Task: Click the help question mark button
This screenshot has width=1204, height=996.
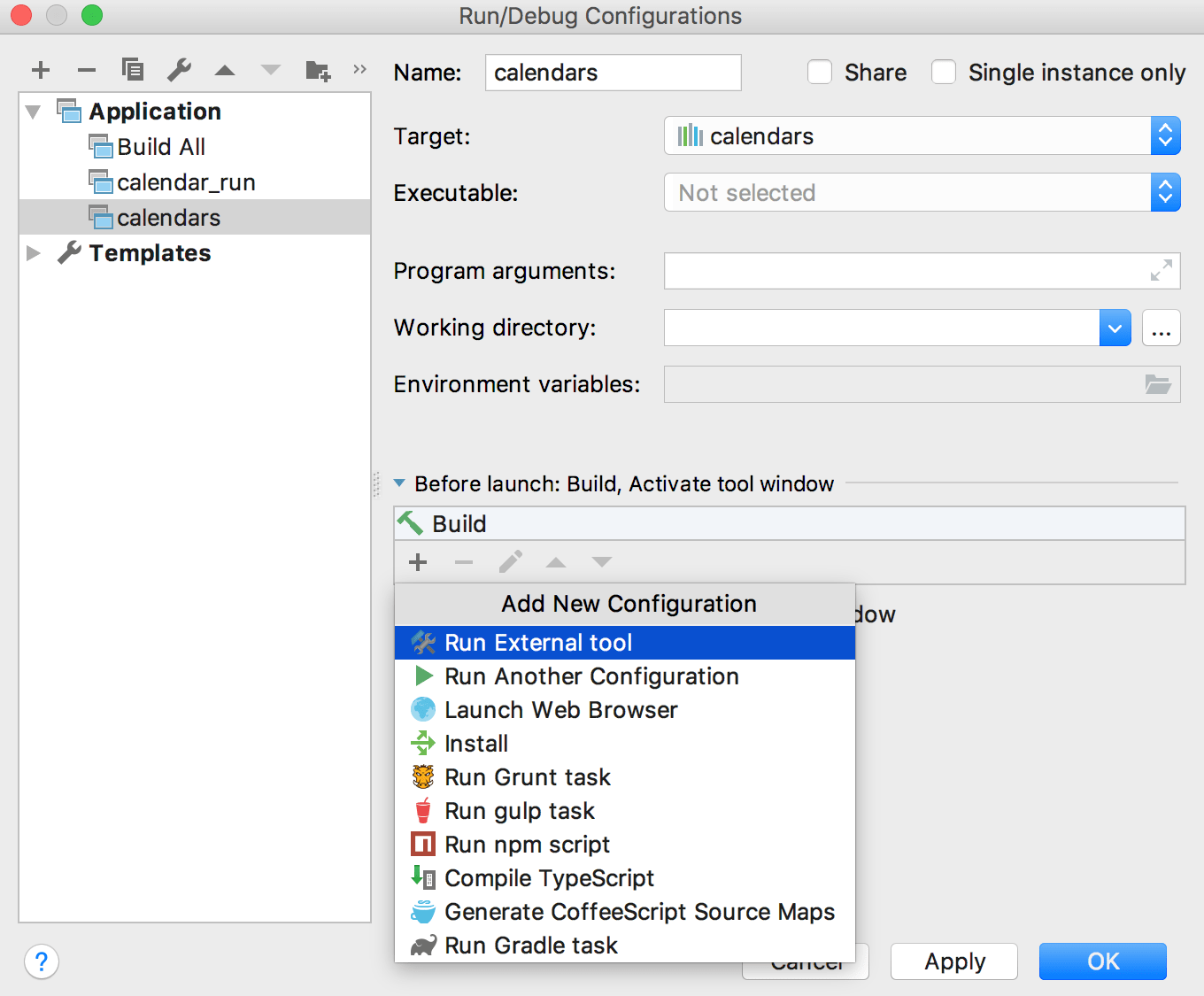Action: click(42, 961)
